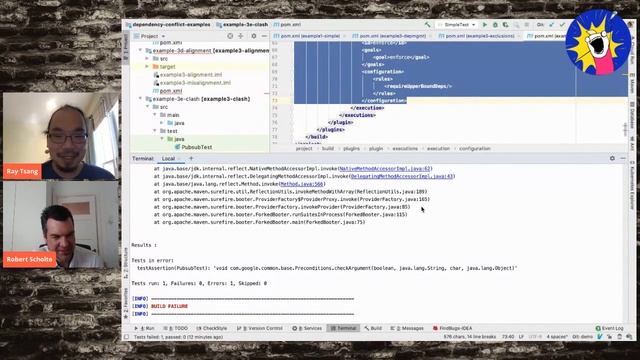Click the Git update project icon
Image resolution: width=640 pixels, height=360 pixels.
(551, 24)
